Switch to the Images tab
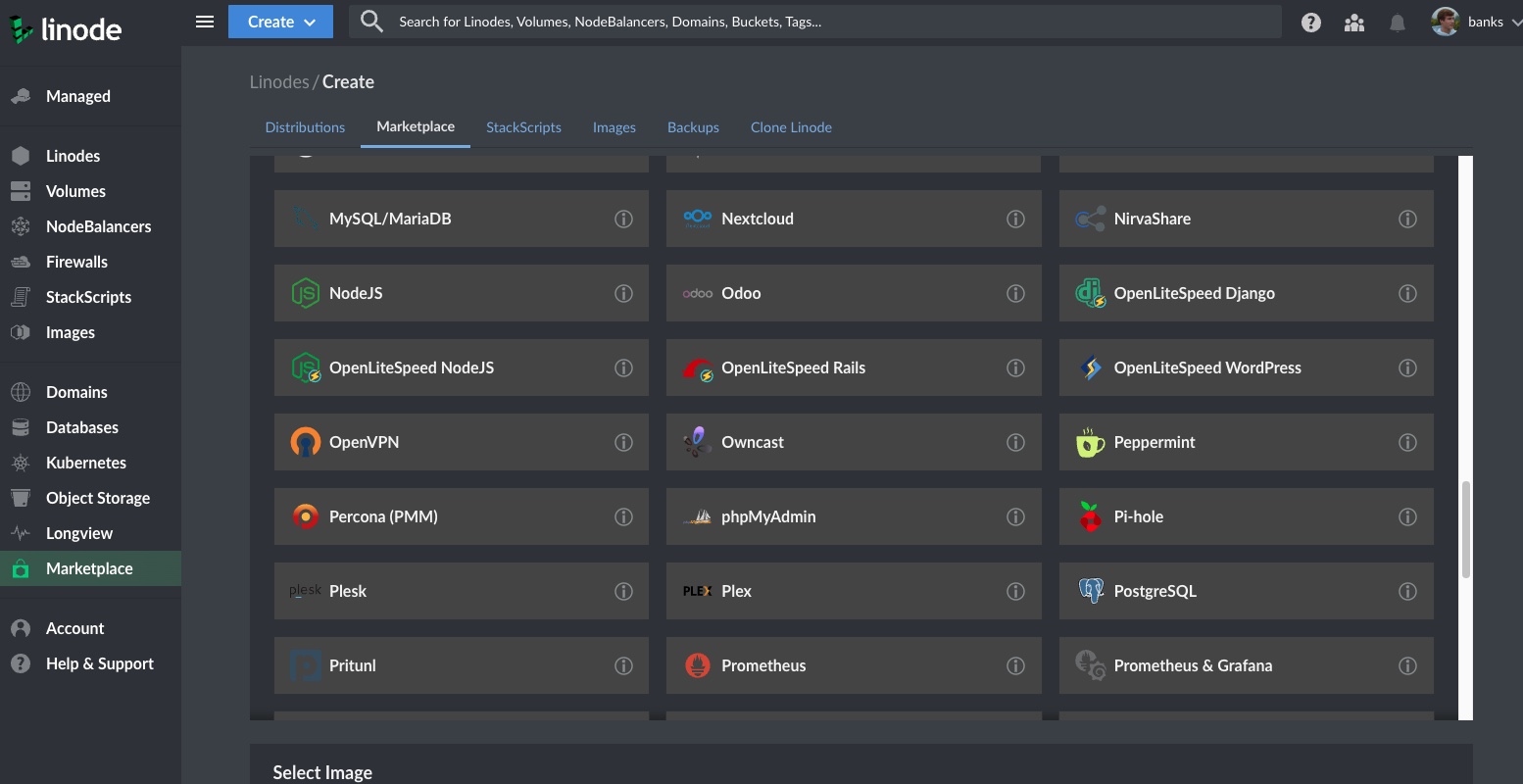 (614, 127)
